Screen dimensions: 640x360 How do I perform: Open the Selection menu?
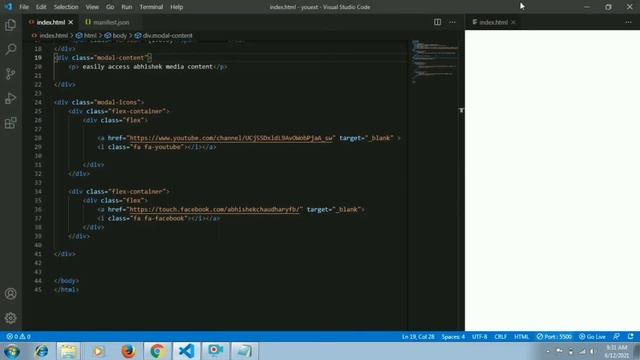pos(66,7)
